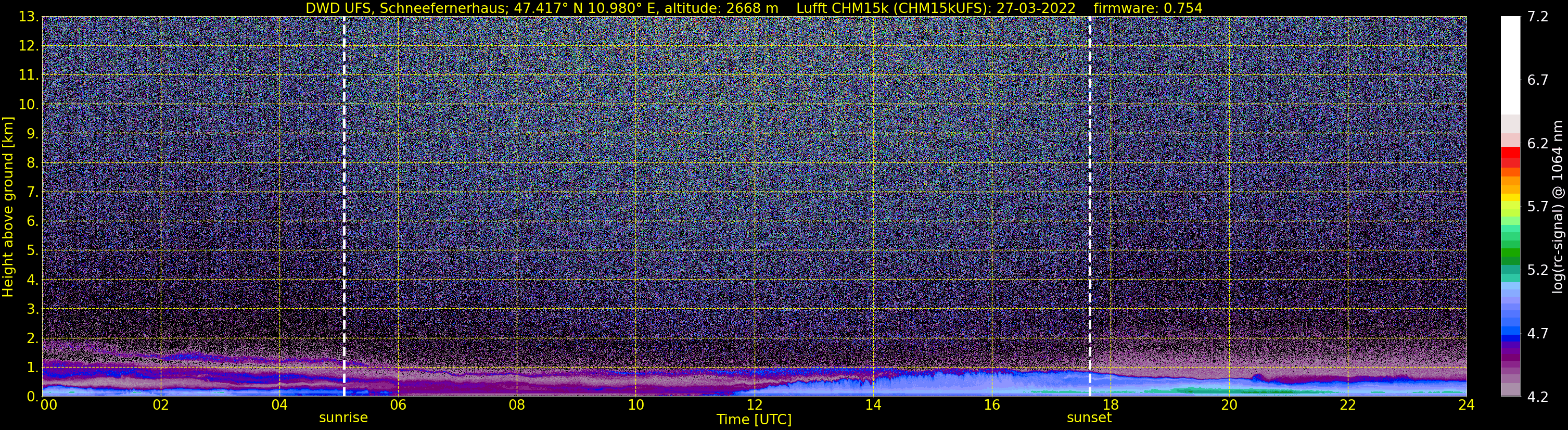Click the 7.2 colorbar tick value
This screenshot has width=1568, height=430.
pos(1538,17)
